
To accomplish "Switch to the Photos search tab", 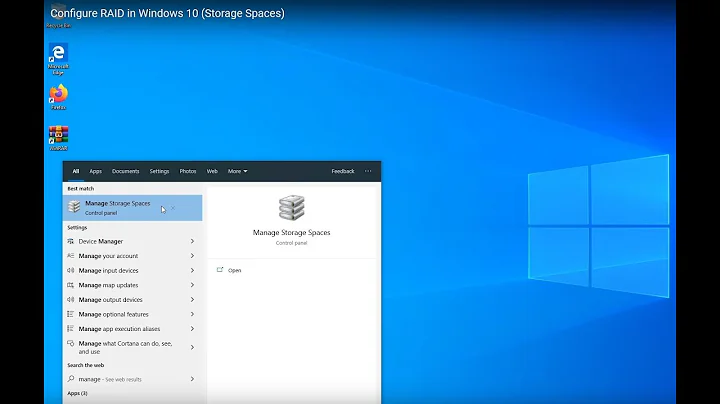I will 188,171.
